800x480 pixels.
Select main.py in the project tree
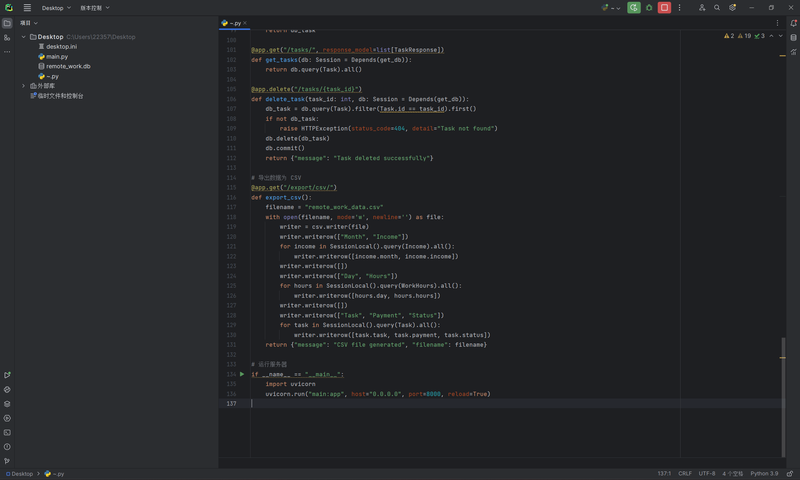pyautogui.click(x=56, y=56)
